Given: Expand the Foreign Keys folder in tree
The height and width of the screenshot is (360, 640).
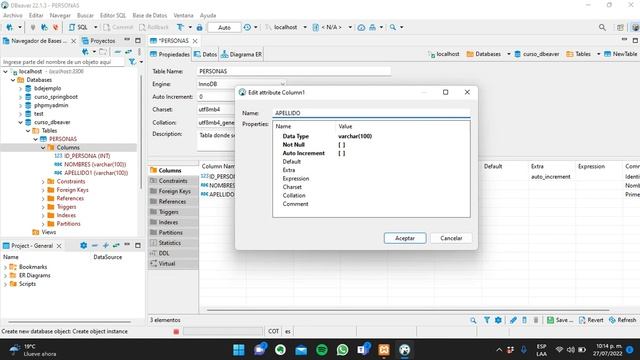Looking at the screenshot, I should [x=43, y=190].
